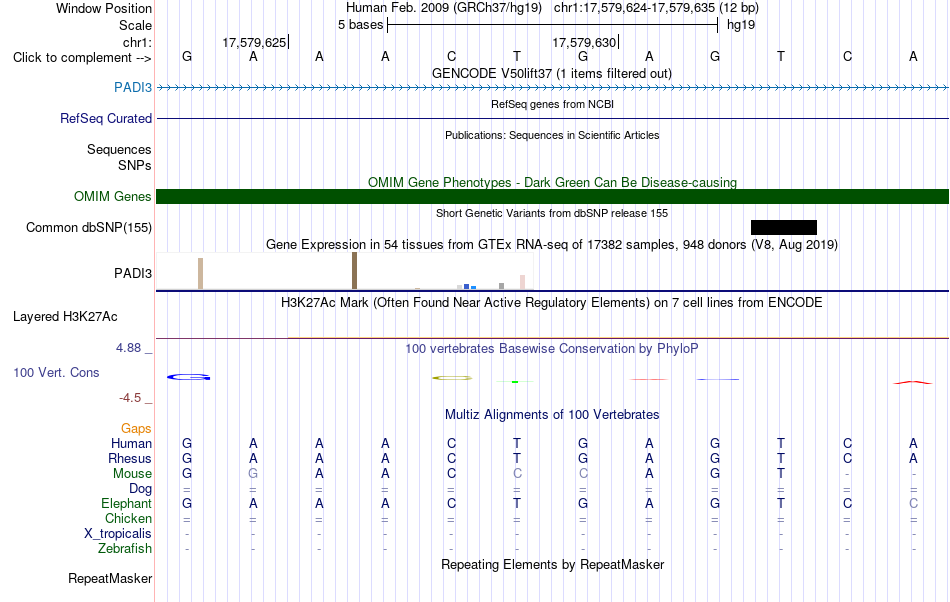Click the H3K27Ac Mark track title
950x602 pixels.
[551, 302]
